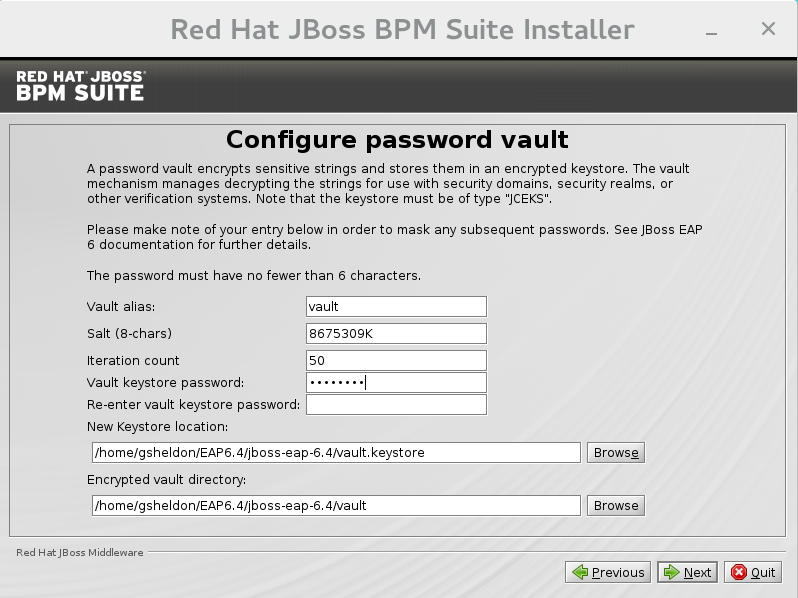Viewport: 798px width, 598px height.
Task: Click the New Keystore location path field
Action: coord(336,452)
